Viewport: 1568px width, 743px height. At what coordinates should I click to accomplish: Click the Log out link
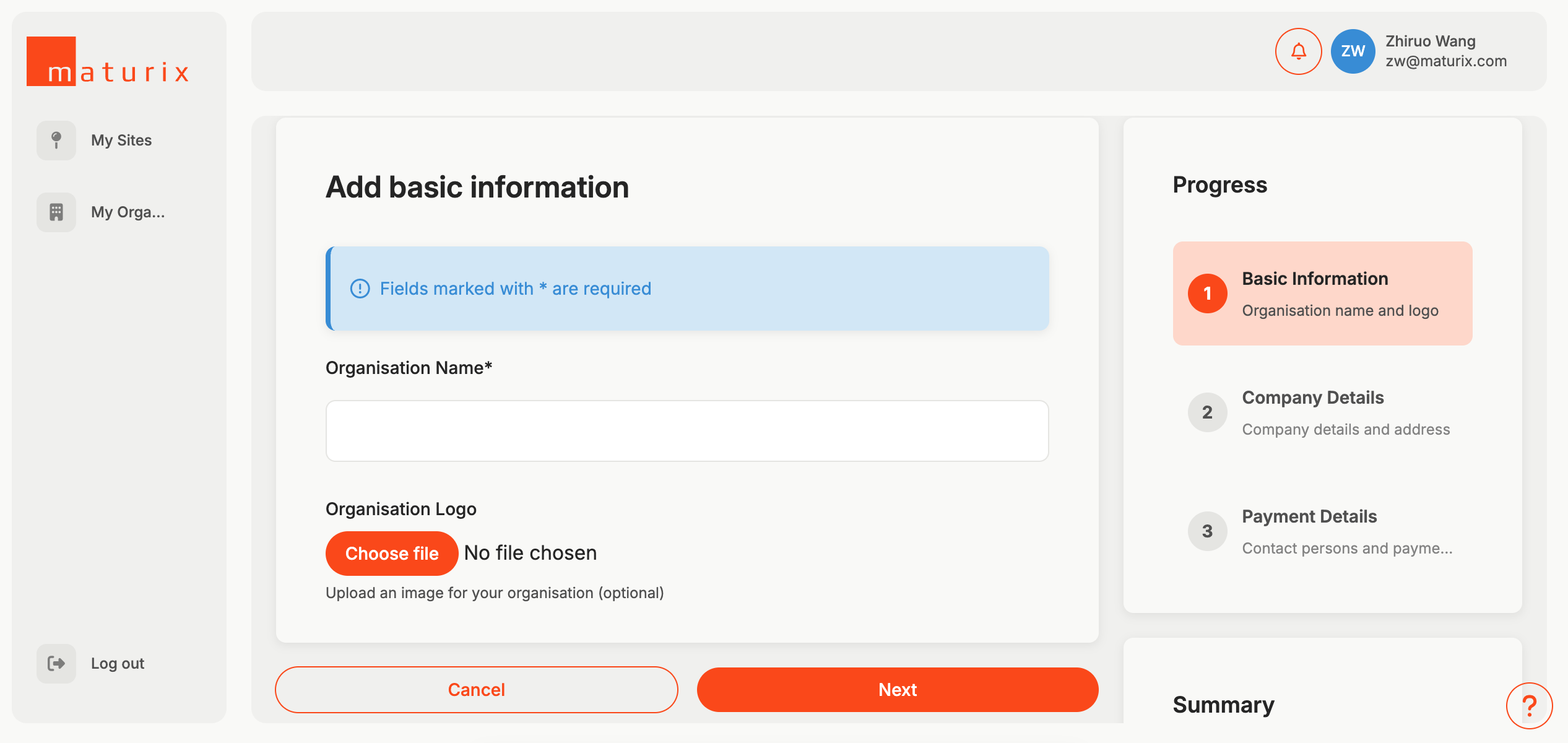pyautogui.click(x=118, y=664)
